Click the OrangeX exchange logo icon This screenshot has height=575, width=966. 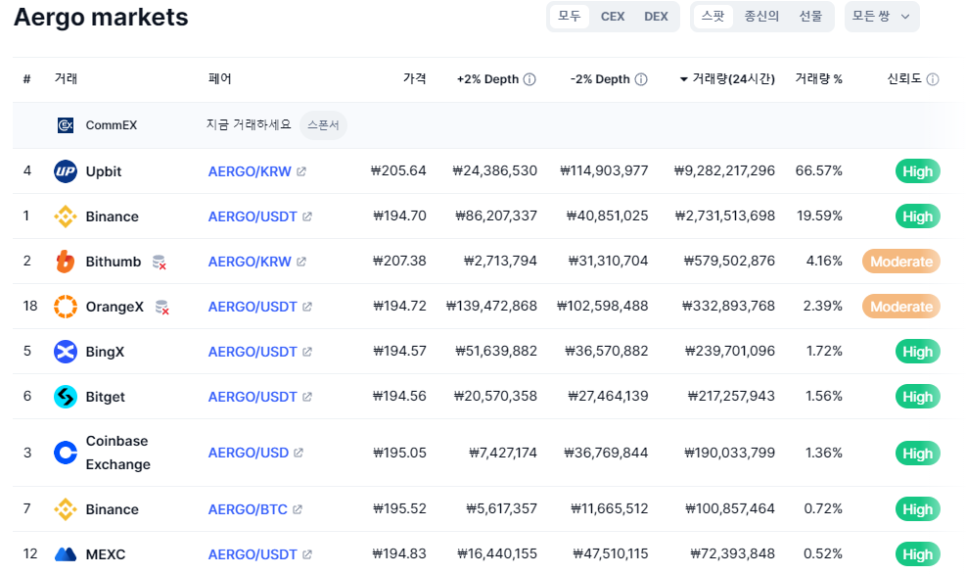(65, 306)
